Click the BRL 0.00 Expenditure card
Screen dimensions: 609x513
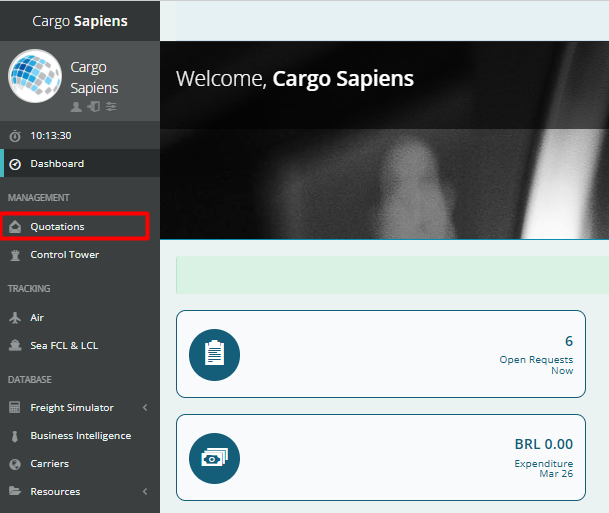point(381,457)
